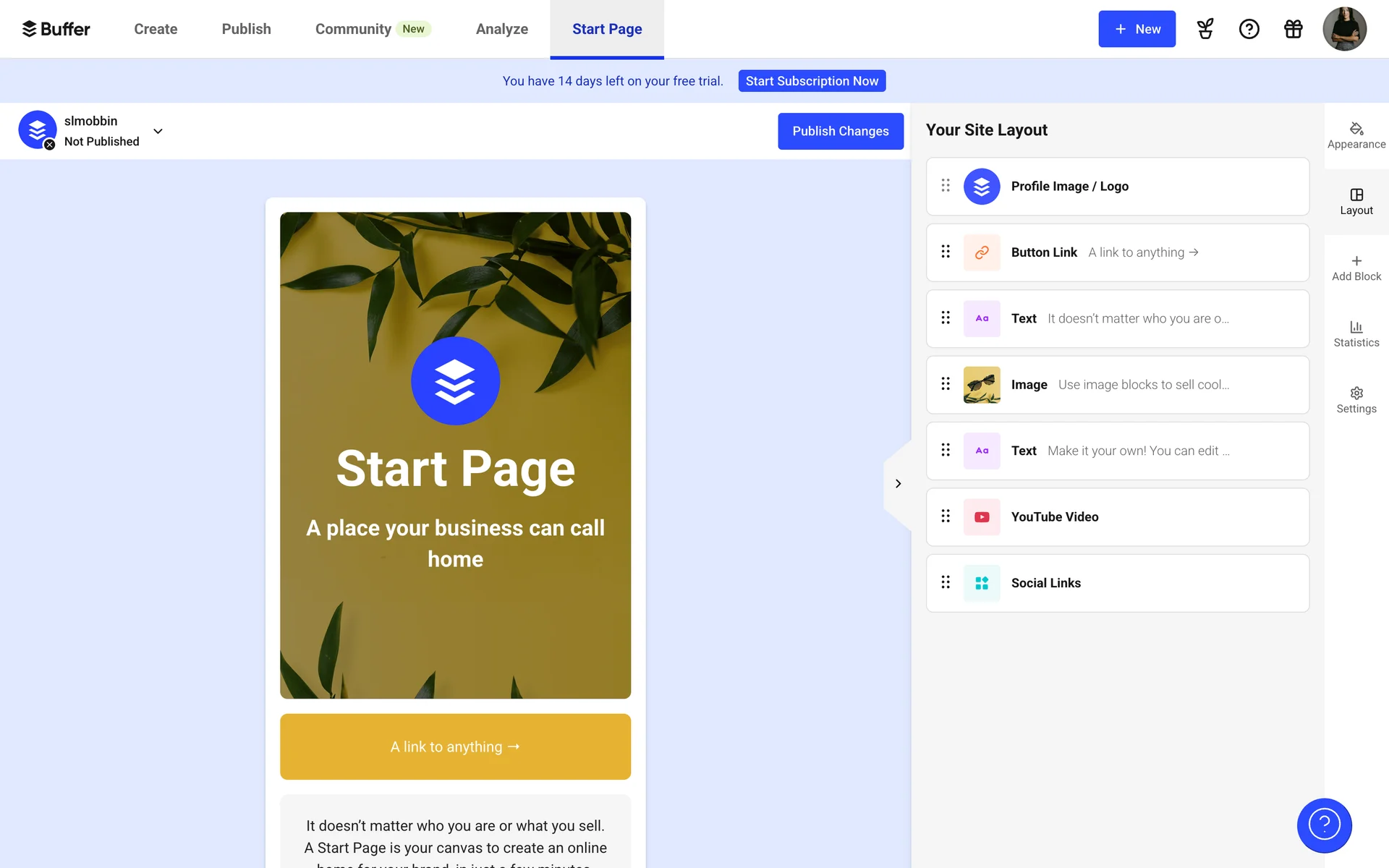This screenshot has height=868, width=1389.
Task: Open the help question mark icon in header
Action: pos(1249,29)
